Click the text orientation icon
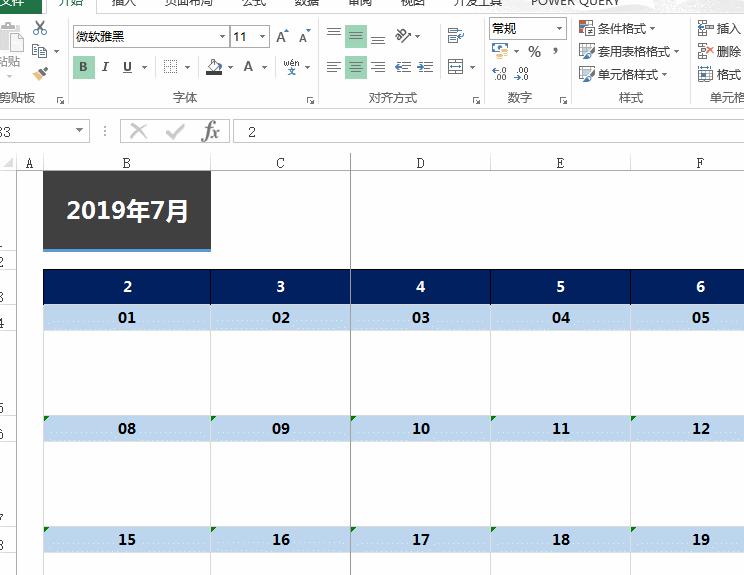 tap(403, 36)
